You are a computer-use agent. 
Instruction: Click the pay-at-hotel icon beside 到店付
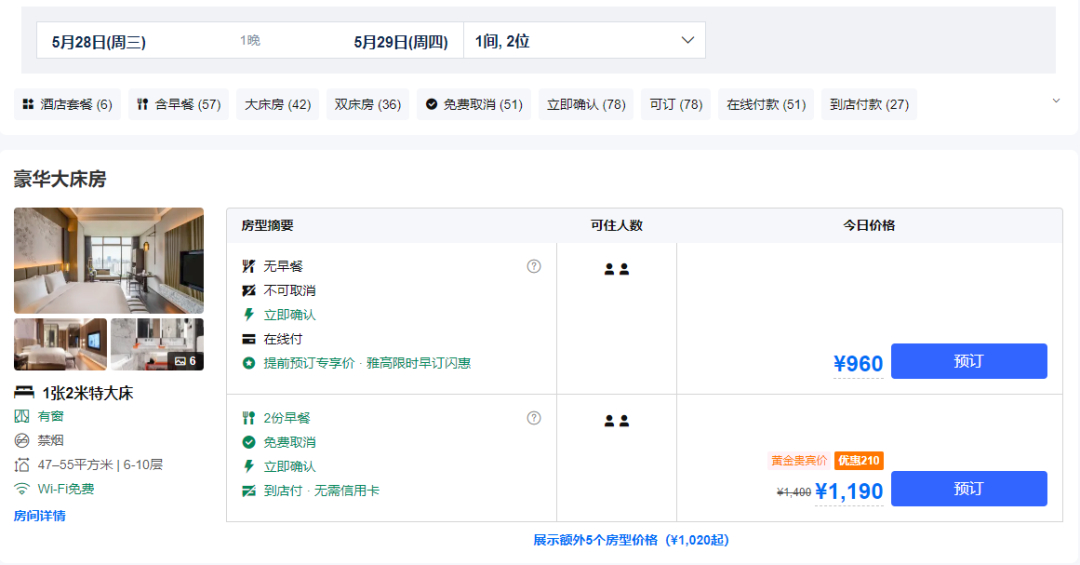[249, 491]
